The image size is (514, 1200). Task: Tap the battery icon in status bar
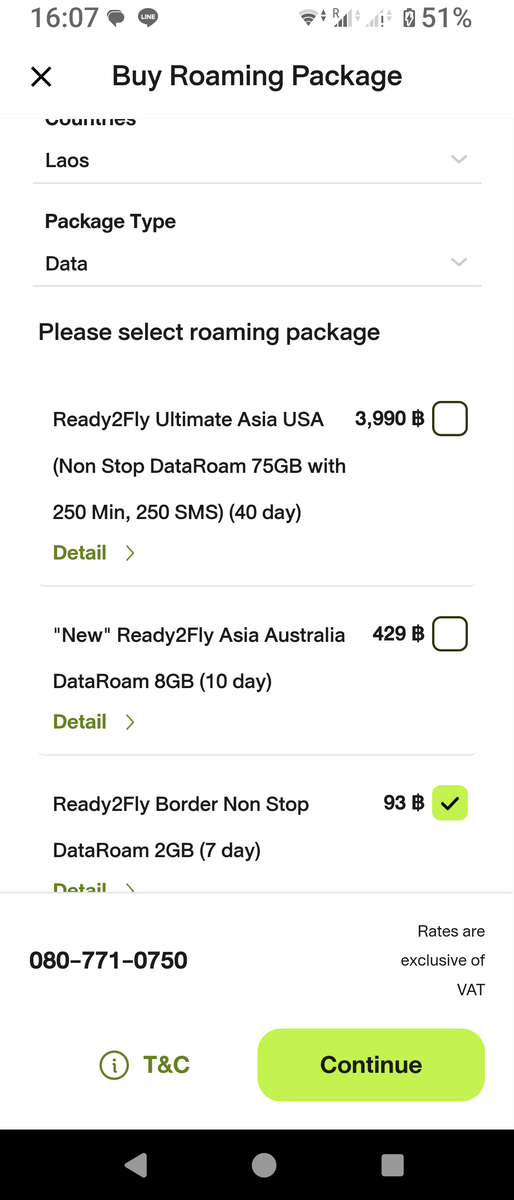(x=409, y=17)
